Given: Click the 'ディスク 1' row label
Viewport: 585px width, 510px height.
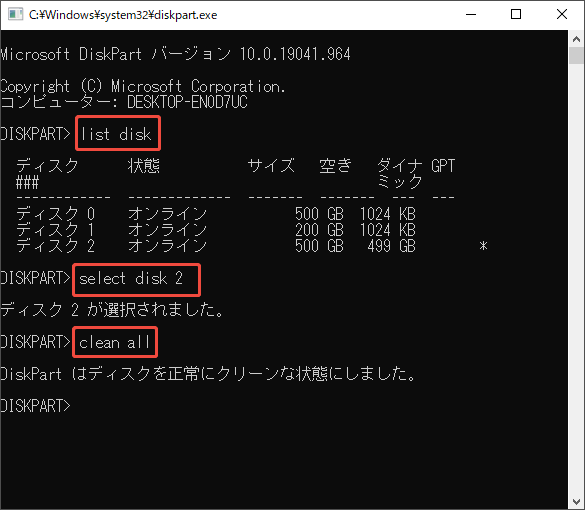Looking at the screenshot, I should (x=56, y=230).
